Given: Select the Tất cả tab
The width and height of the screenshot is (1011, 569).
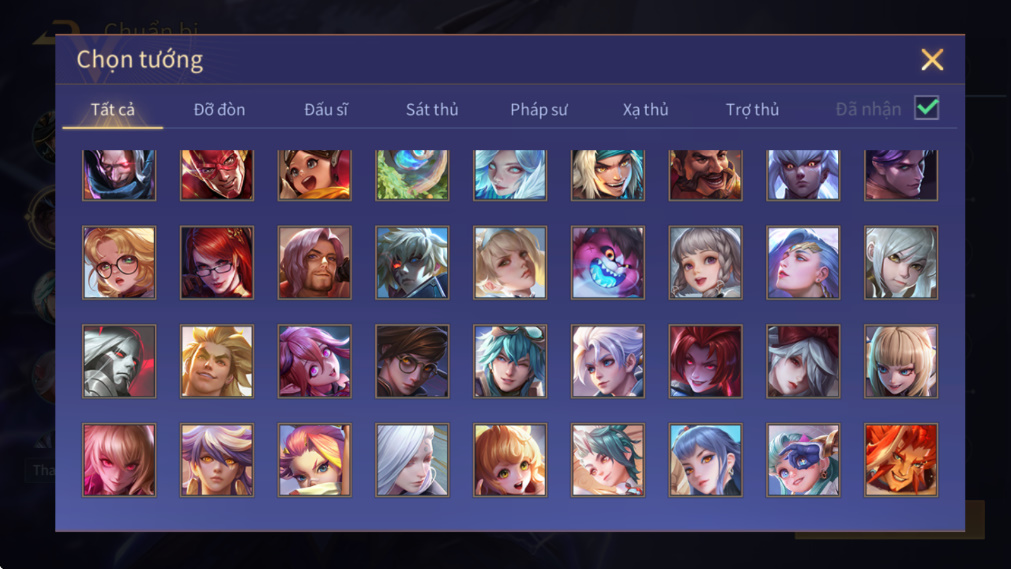Looking at the screenshot, I should (113, 110).
